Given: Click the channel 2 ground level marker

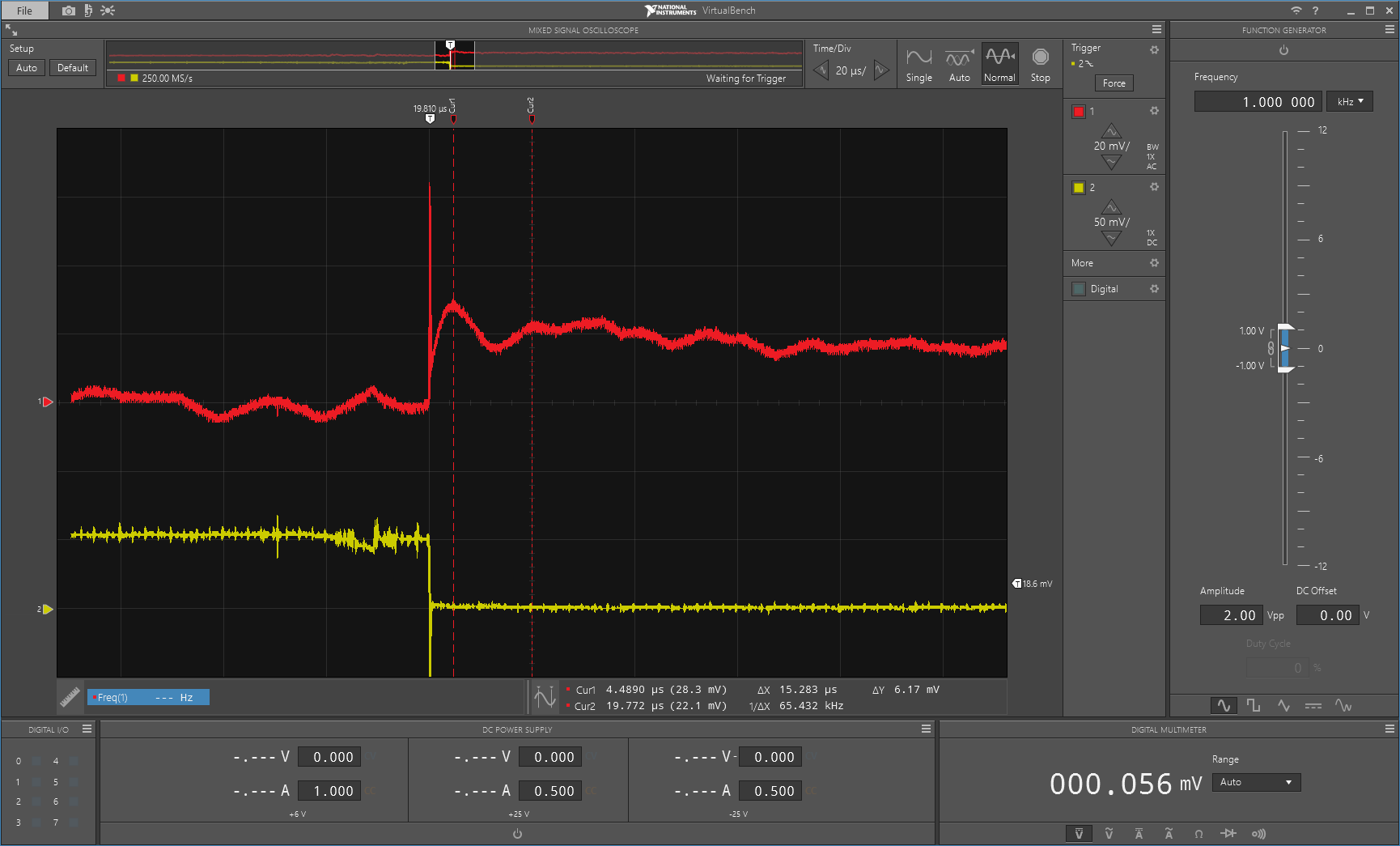Looking at the screenshot, I should 46,609.
